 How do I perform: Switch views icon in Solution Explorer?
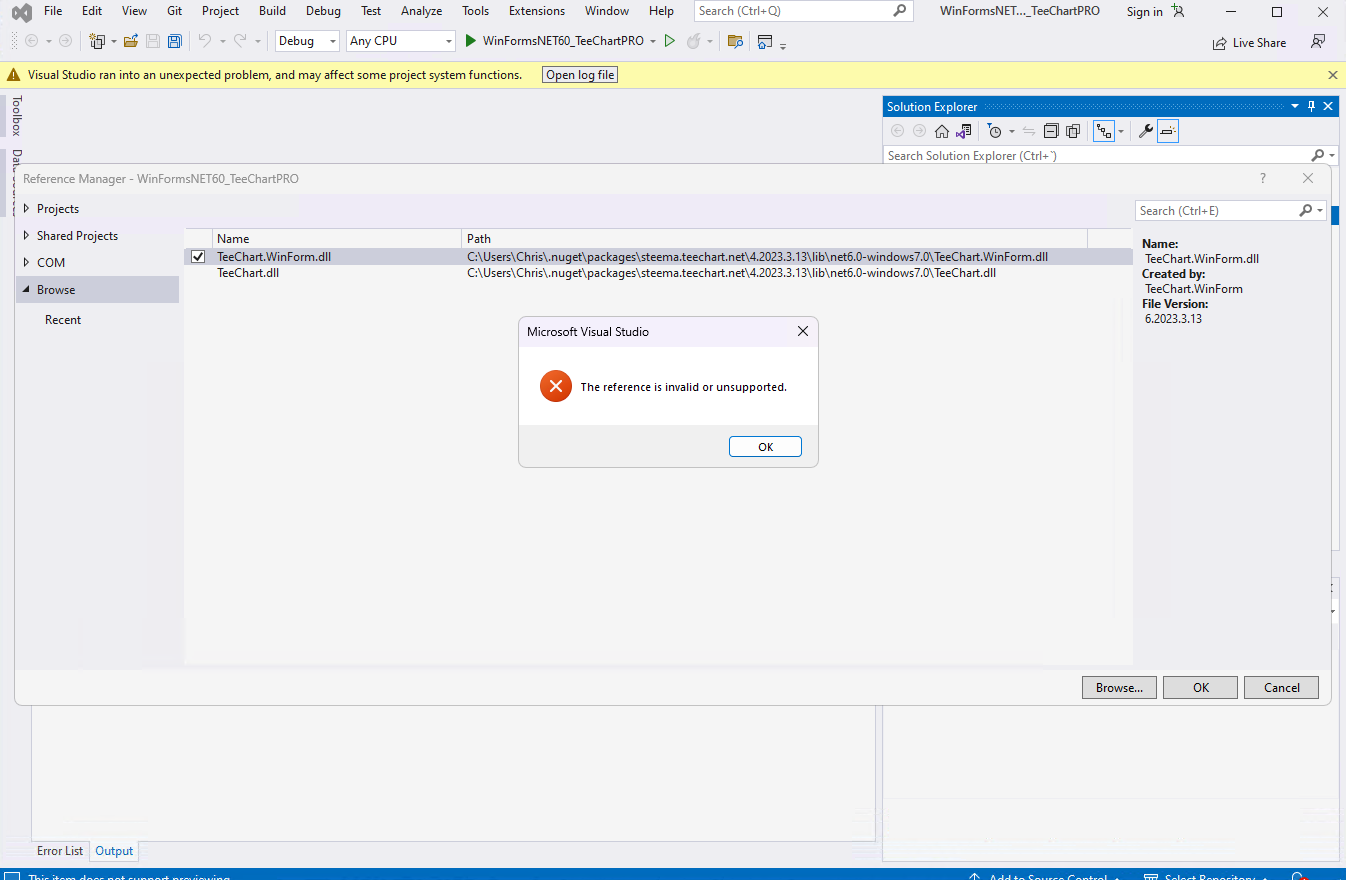coord(964,131)
